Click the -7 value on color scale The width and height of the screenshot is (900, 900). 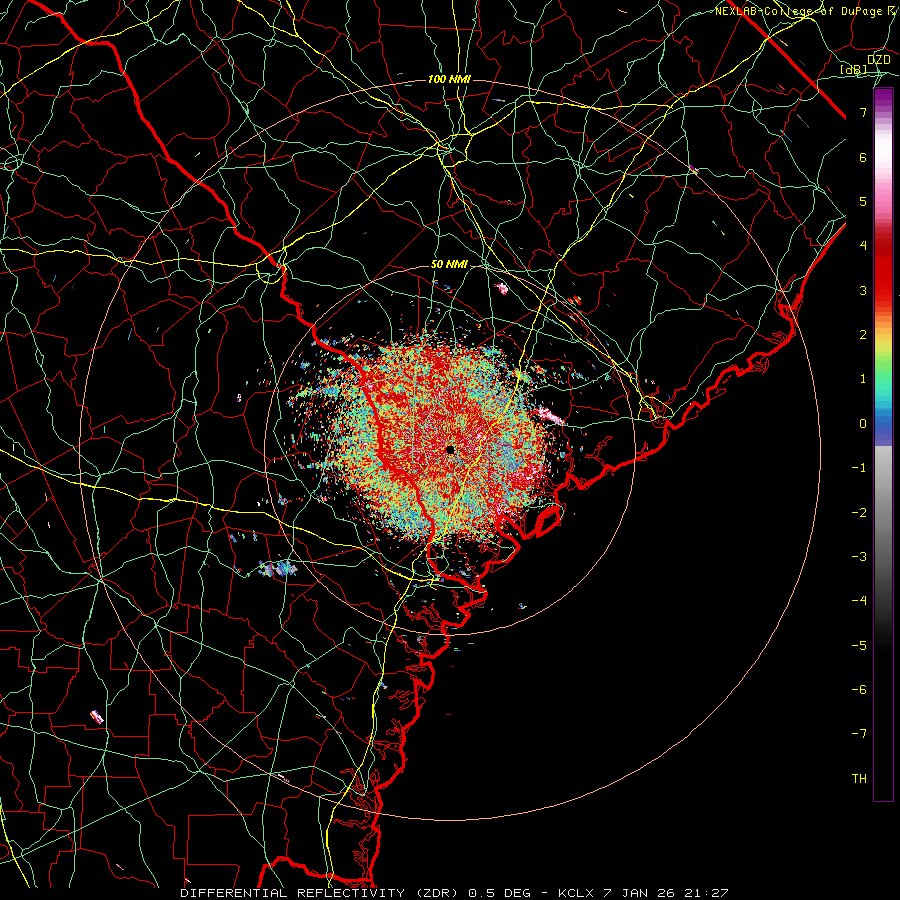tap(859, 734)
